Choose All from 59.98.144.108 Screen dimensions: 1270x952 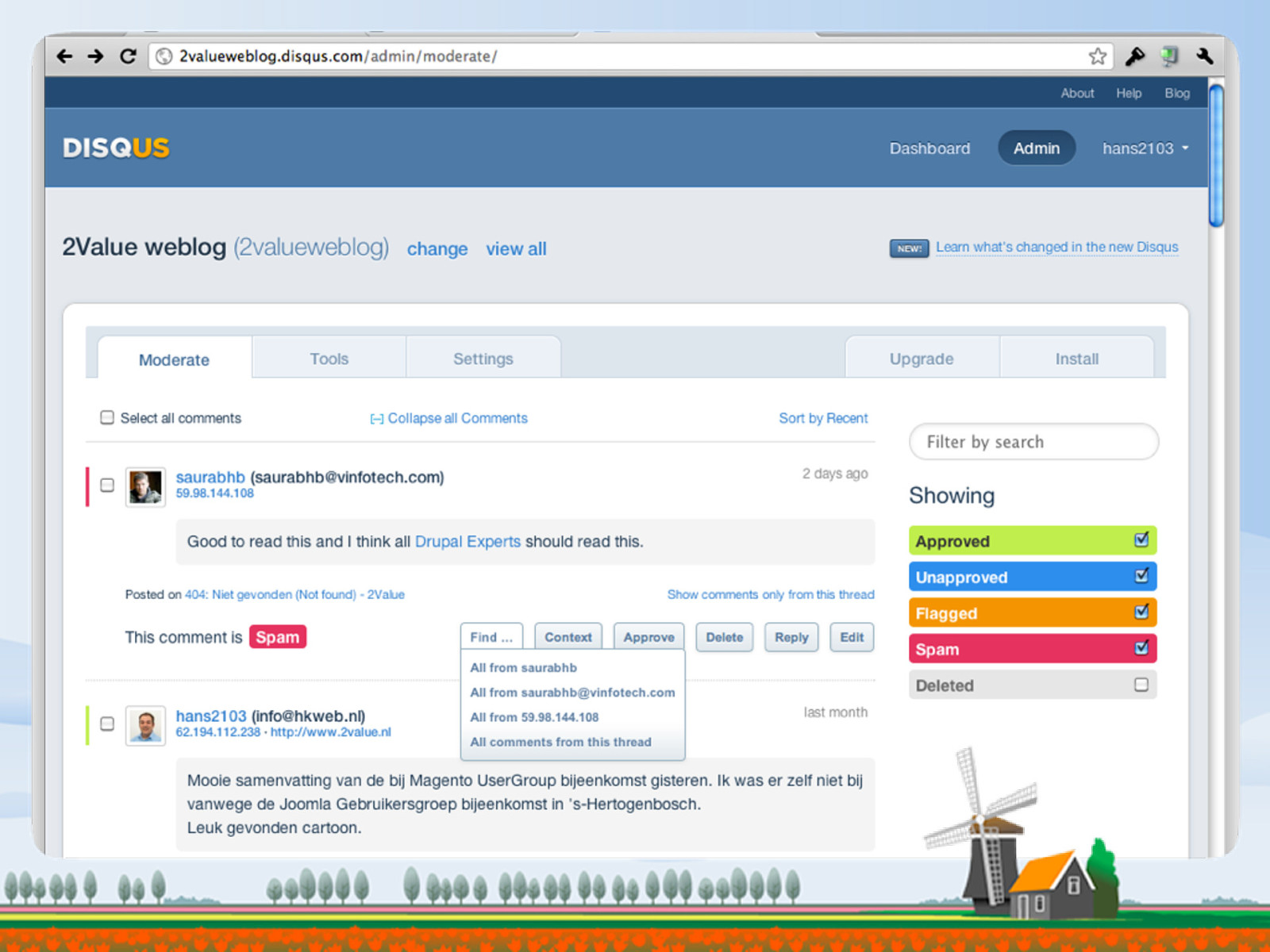tap(534, 717)
